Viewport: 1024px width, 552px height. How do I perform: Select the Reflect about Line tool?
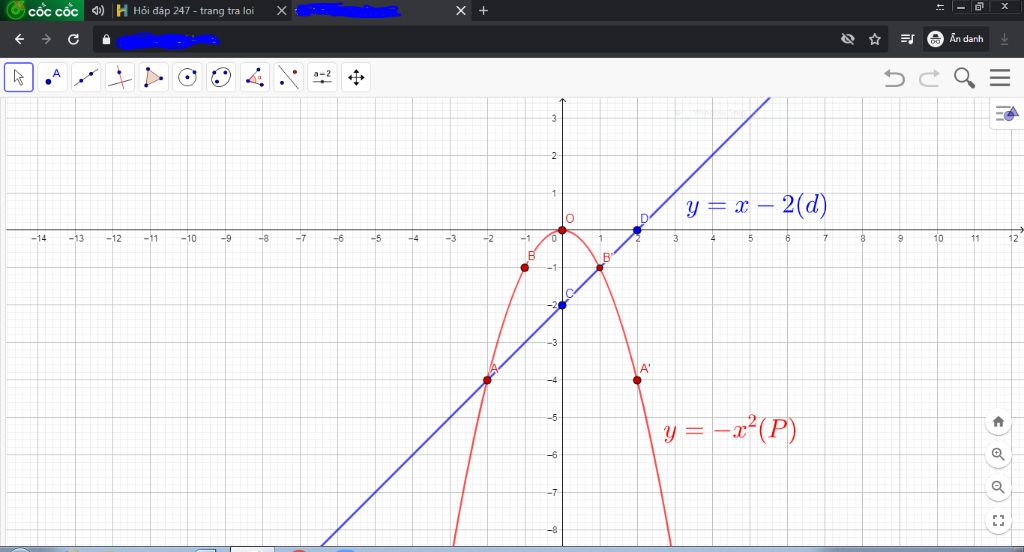(x=289, y=78)
